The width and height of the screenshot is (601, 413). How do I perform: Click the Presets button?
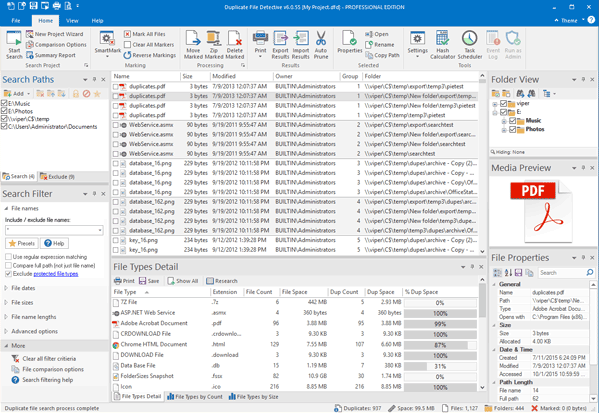pyautogui.click(x=22, y=243)
